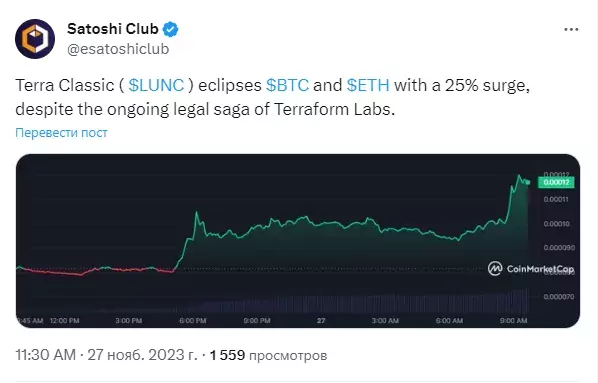Screen dimensions: 598x383
Task: Click the 27 date marker on chart axis
Action: 321,320
